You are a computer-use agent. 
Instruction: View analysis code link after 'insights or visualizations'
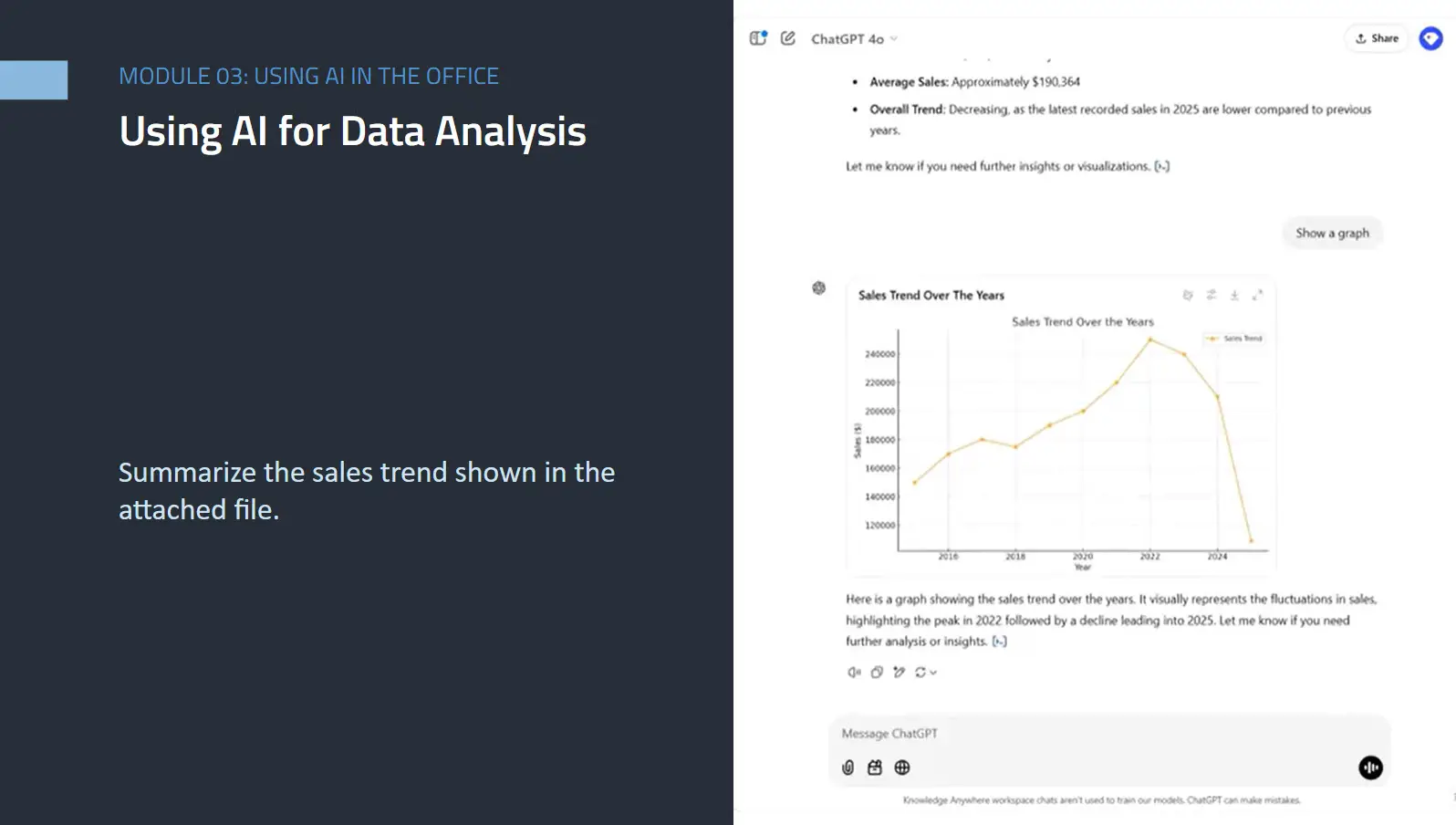coord(1162,166)
